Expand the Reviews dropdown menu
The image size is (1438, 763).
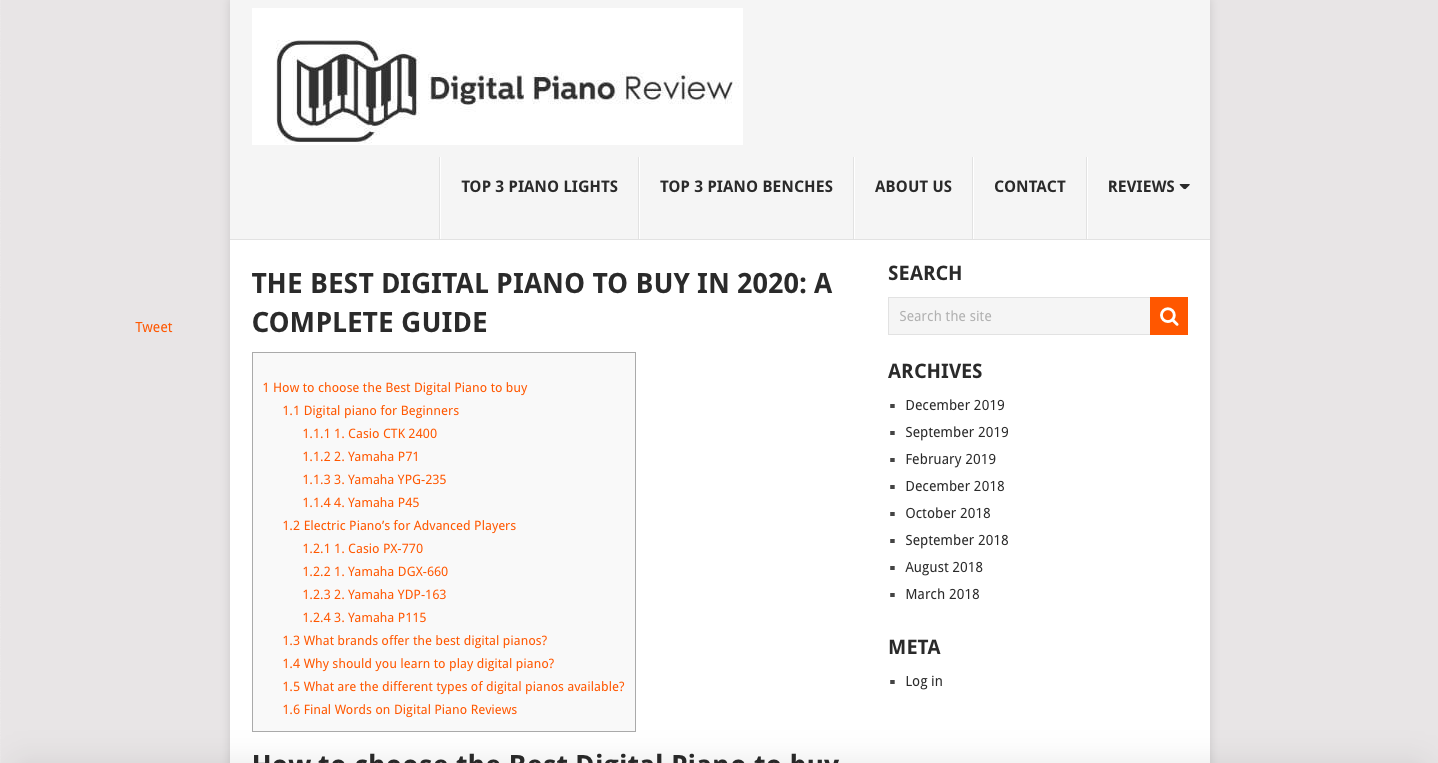pyautogui.click(x=1148, y=186)
